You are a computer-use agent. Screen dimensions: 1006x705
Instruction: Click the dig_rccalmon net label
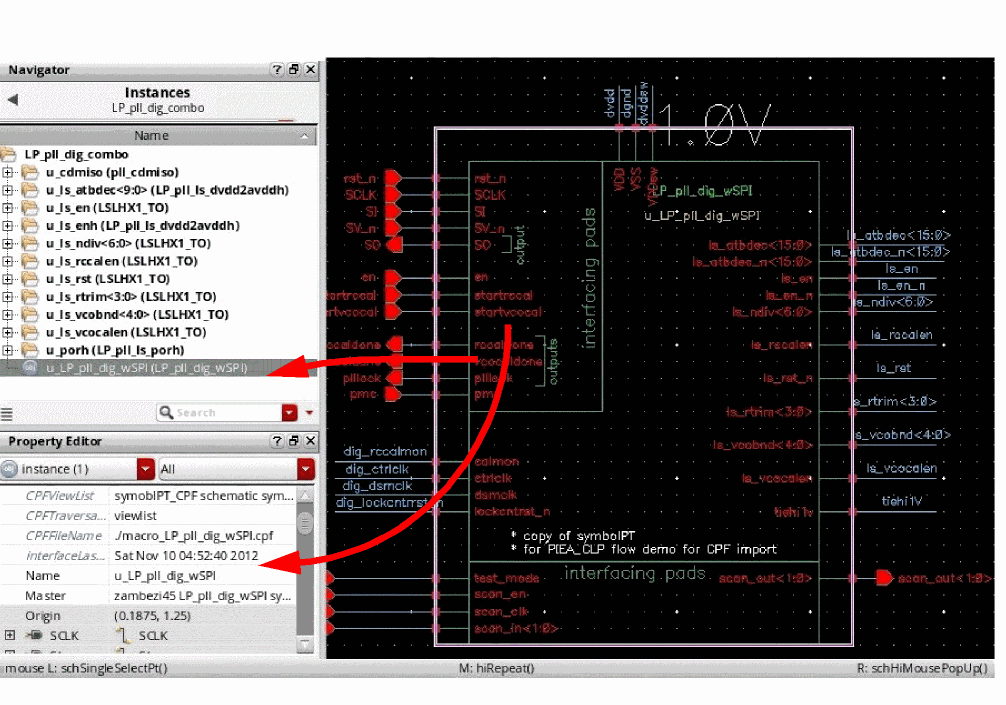coord(385,452)
